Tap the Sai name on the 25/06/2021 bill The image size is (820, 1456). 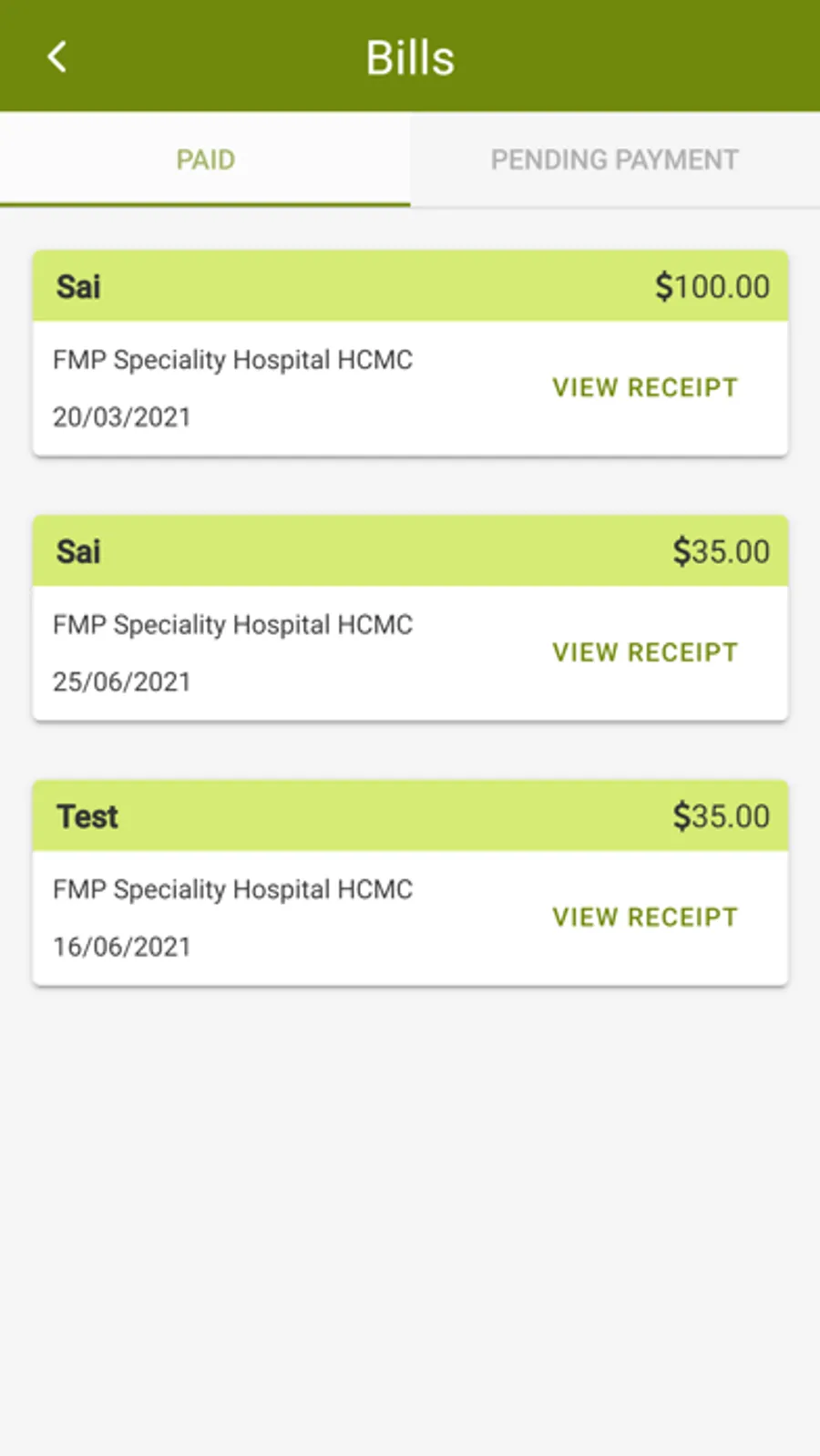[x=78, y=552]
